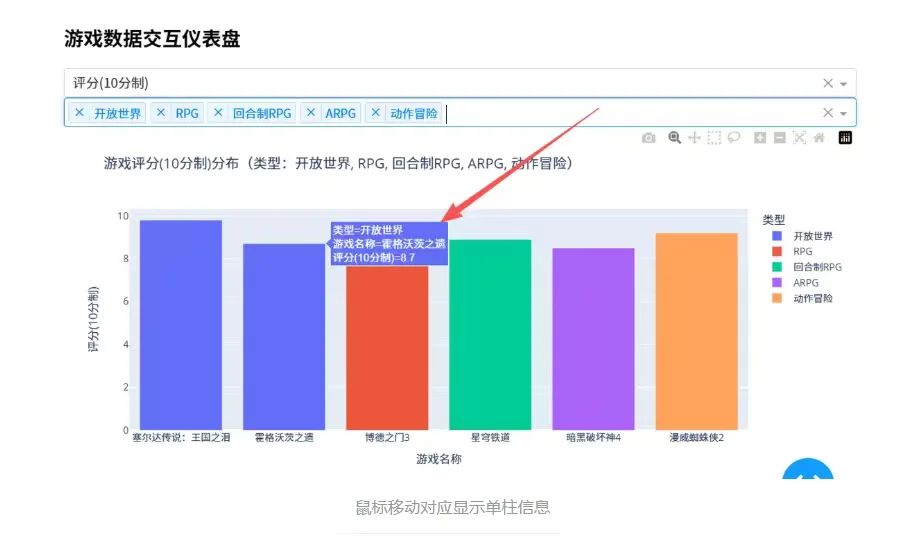Click the 开放世界 tag label

pyautogui.click(x=118, y=113)
